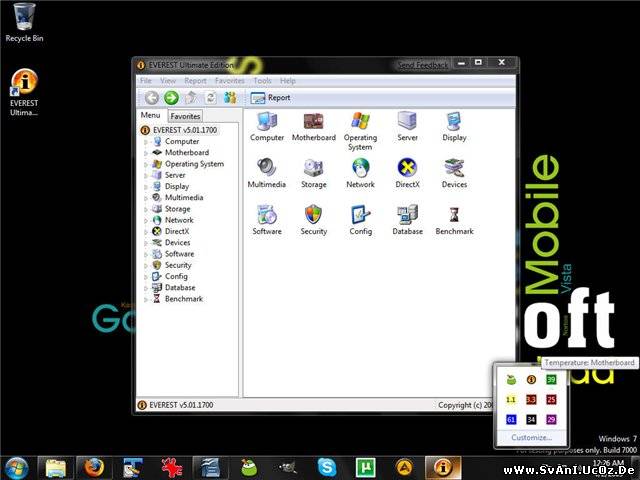
Task: Expand the Computer tree node
Action: tap(146, 142)
